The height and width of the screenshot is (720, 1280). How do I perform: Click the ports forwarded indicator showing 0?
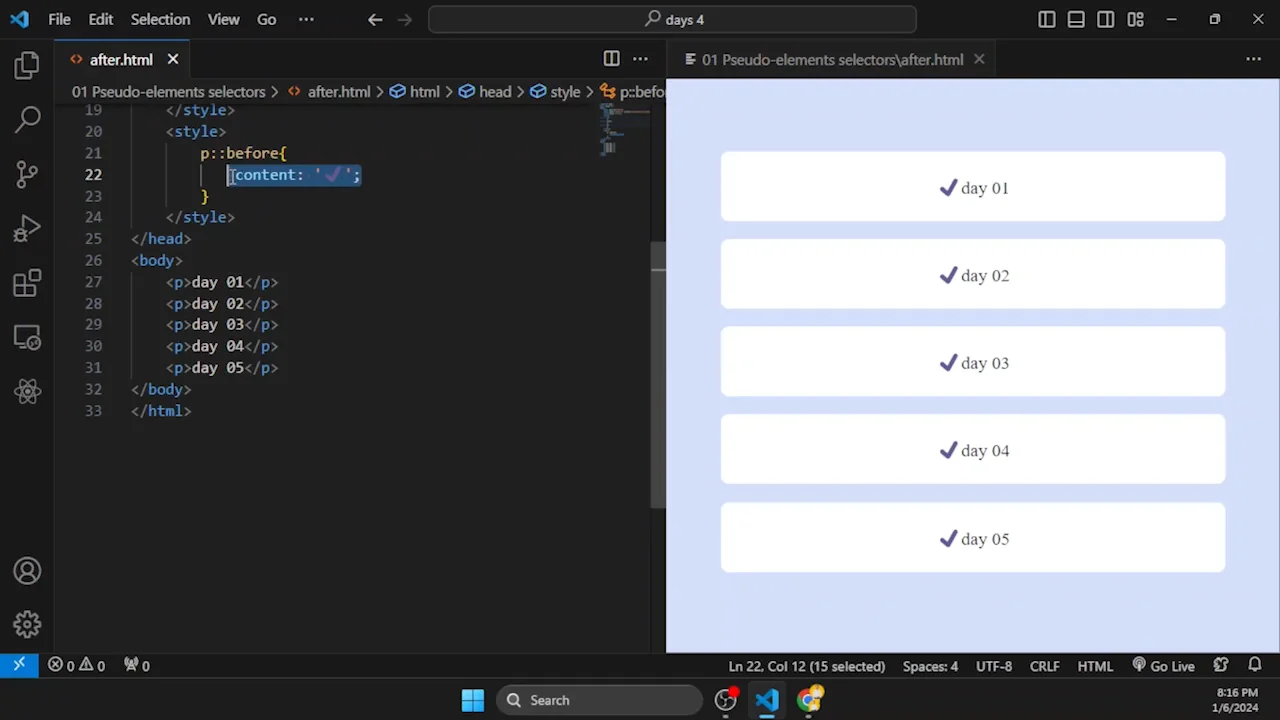click(137, 666)
